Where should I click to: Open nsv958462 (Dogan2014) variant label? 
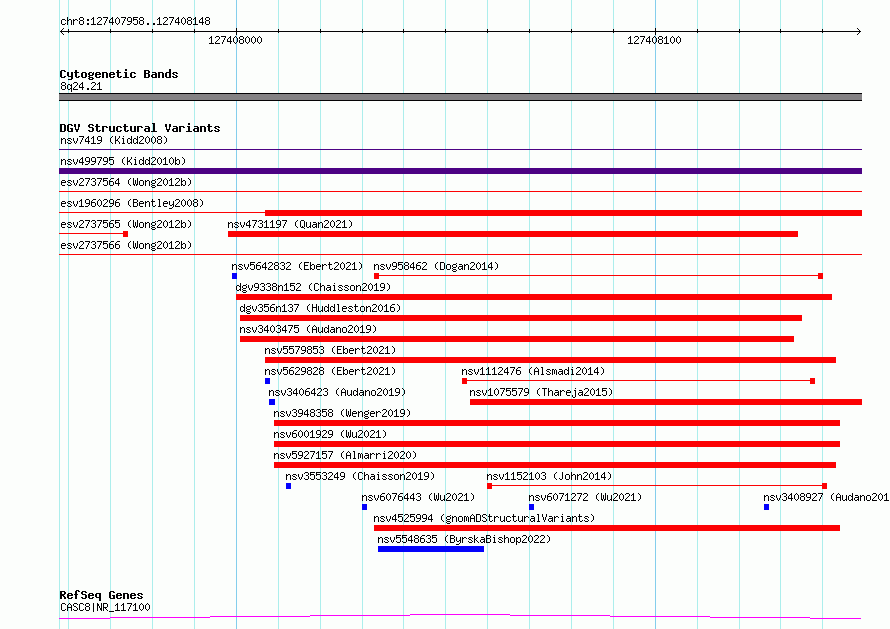coord(436,266)
